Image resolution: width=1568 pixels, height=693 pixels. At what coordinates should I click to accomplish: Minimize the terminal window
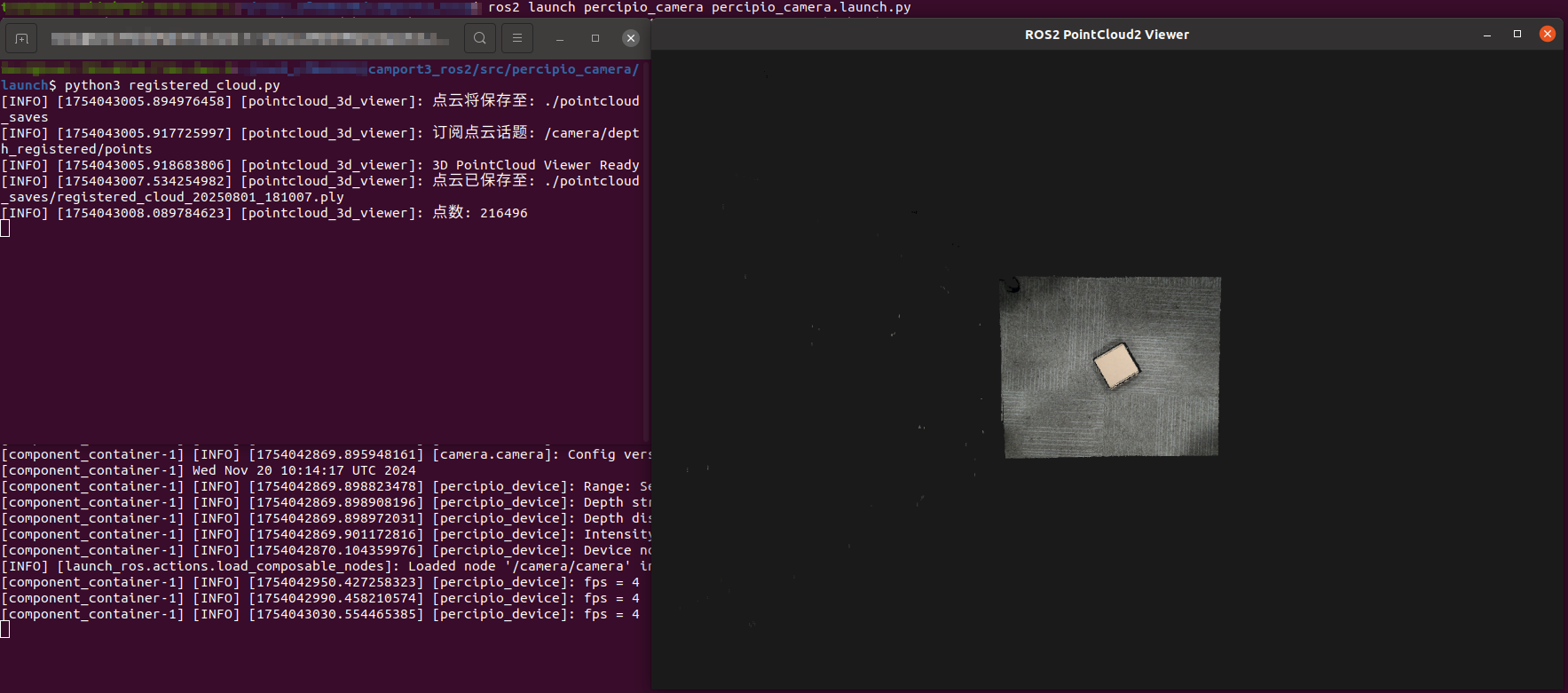pos(560,38)
